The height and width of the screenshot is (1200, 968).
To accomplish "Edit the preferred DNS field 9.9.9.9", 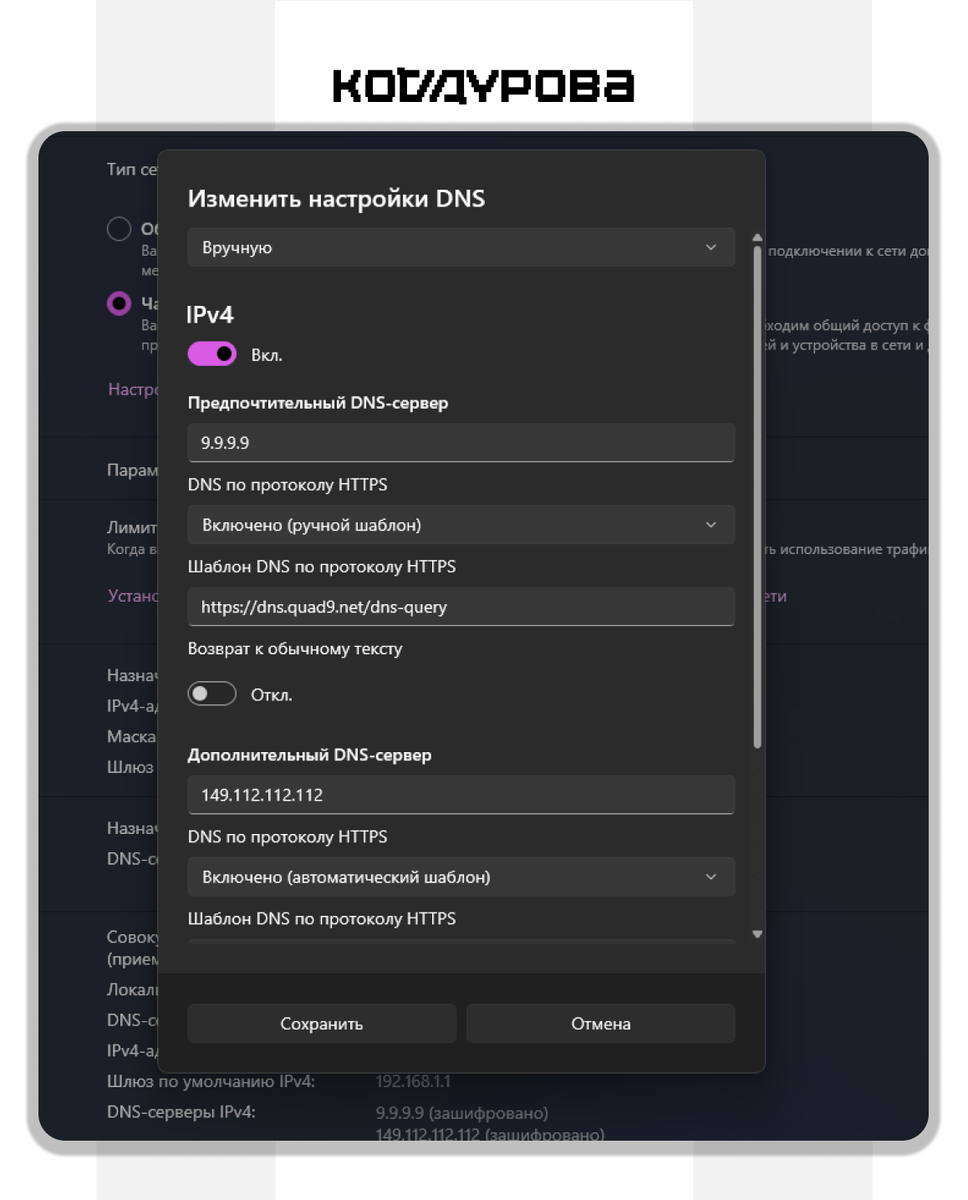I will [461, 443].
